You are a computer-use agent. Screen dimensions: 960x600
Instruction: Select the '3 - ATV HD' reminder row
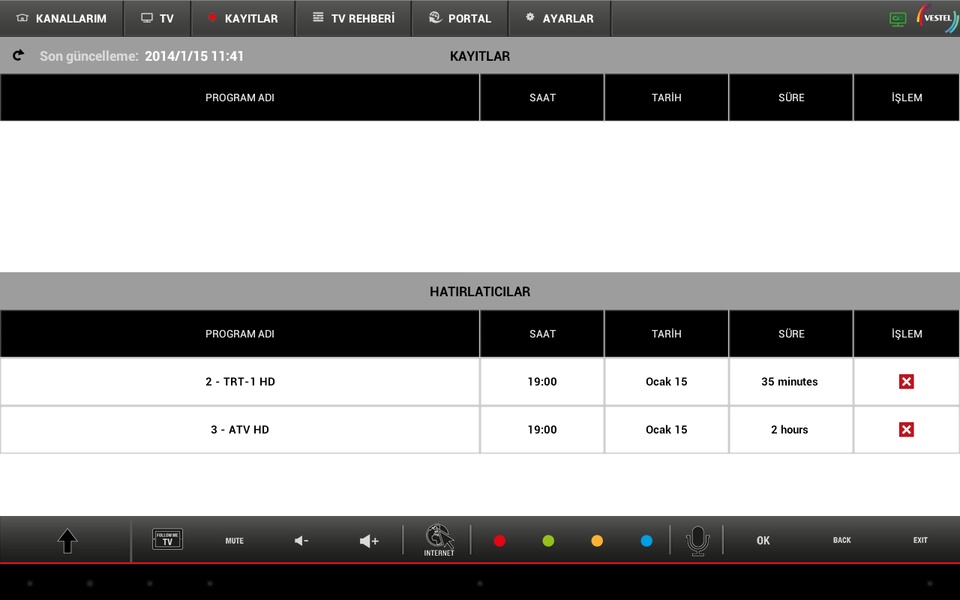coord(480,429)
